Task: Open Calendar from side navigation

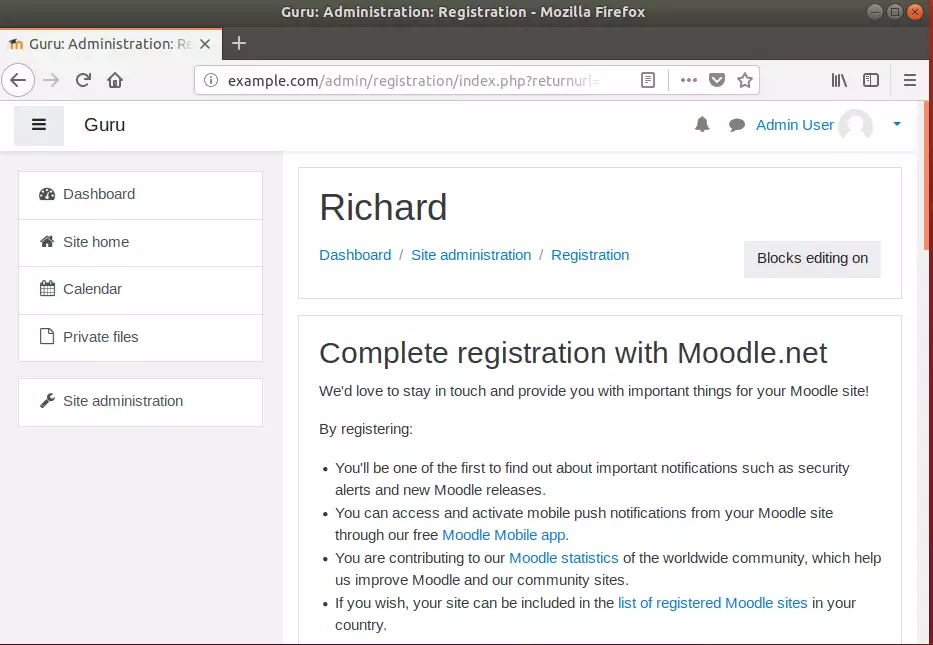Action: pos(140,290)
